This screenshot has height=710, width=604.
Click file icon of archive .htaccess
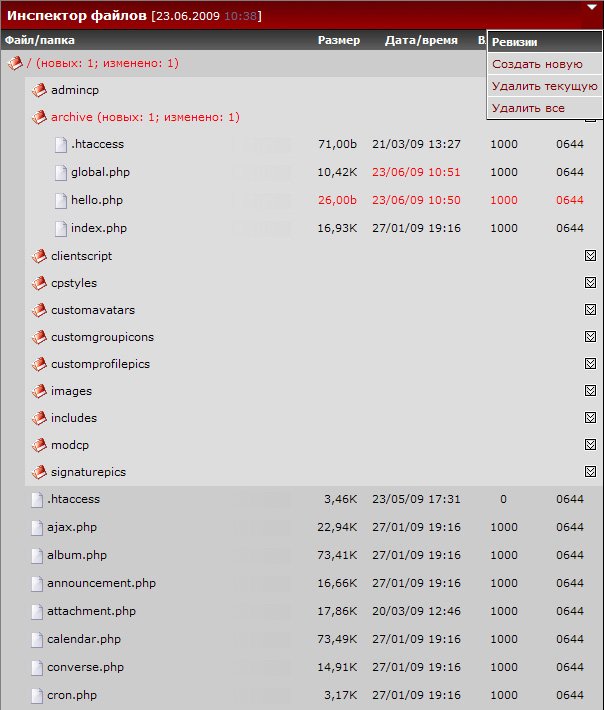click(61, 144)
